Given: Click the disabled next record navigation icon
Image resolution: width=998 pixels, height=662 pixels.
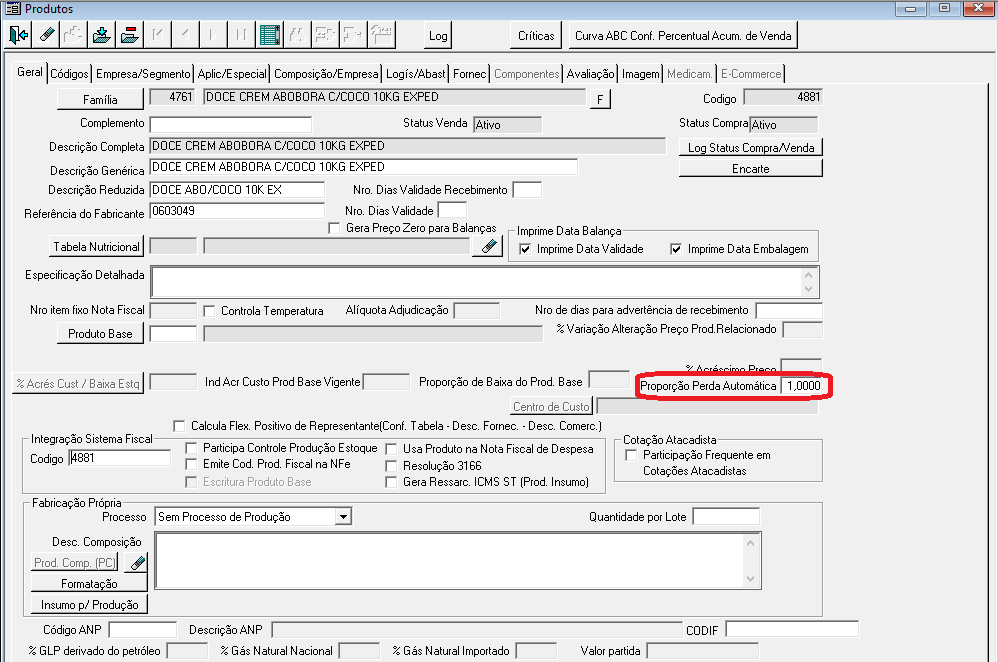Looking at the screenshot, I should [214, 35].
